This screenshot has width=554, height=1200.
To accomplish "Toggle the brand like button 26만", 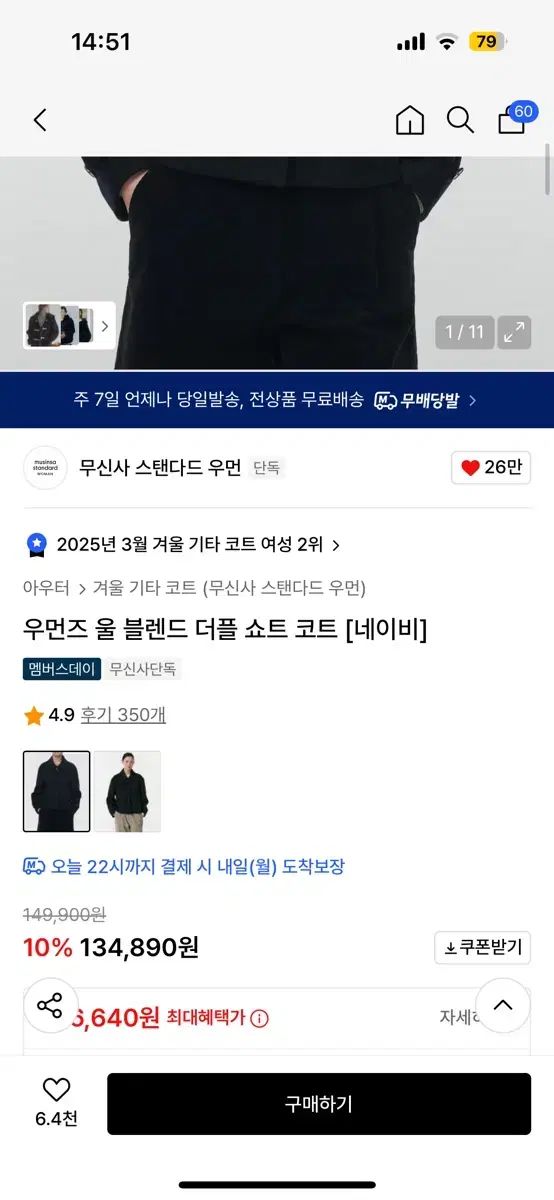I will click(x=491, y=468).
